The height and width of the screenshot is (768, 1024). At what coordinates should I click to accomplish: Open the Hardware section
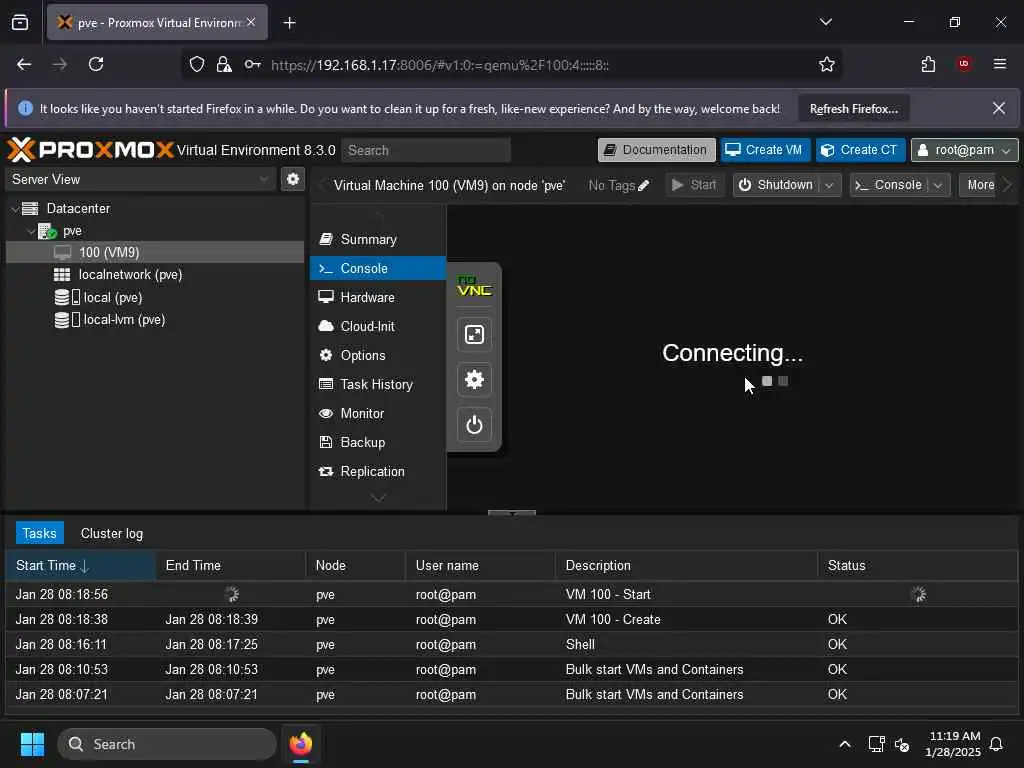tap(377, 297)
